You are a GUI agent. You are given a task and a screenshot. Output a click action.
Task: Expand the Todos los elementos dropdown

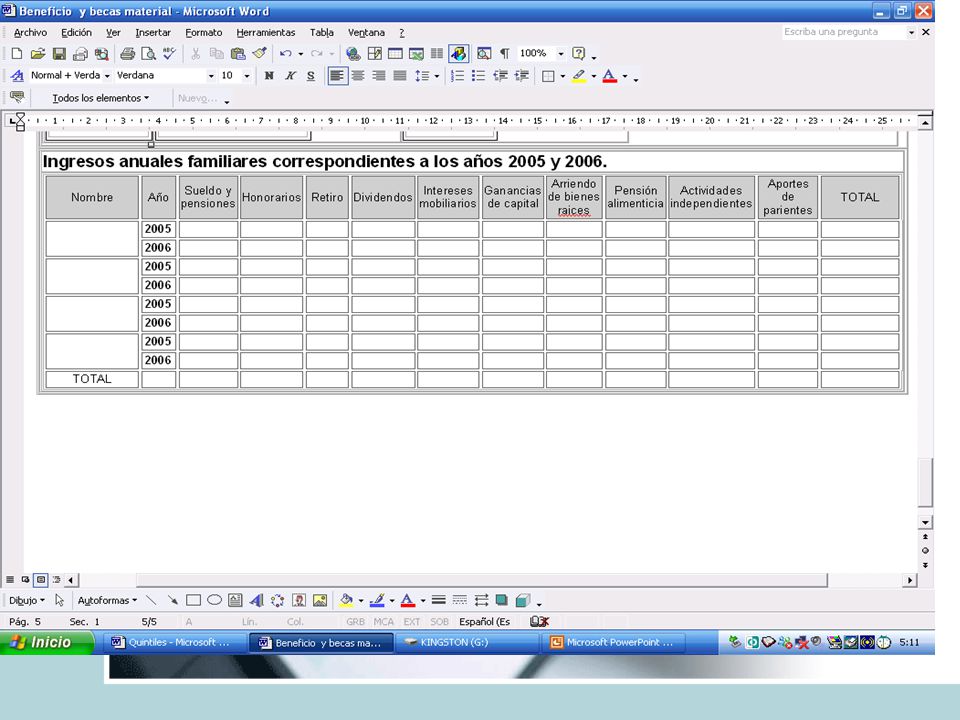click(100, 98)
